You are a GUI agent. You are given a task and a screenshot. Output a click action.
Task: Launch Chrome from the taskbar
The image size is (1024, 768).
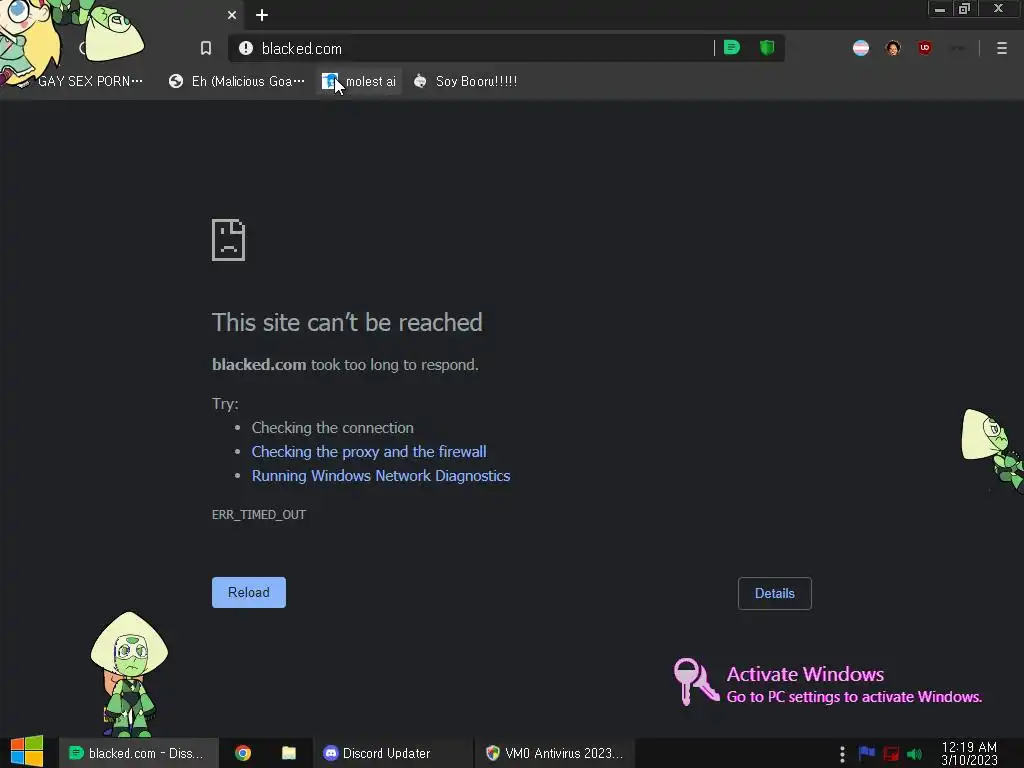point(243,753)
